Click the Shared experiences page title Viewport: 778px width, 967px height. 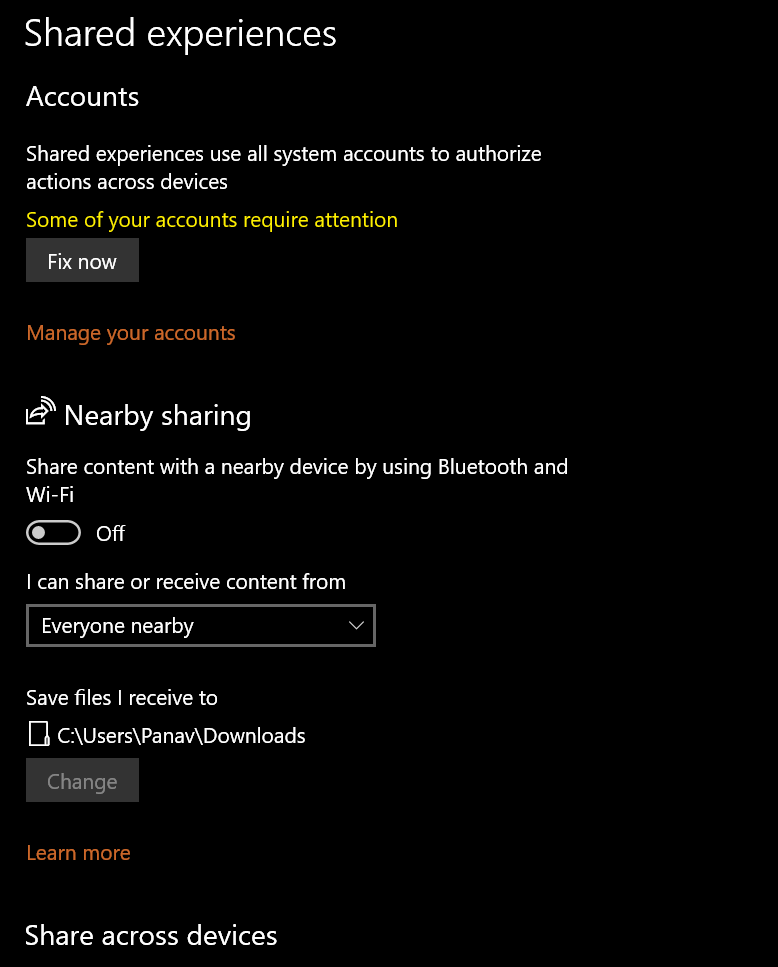pyautogui.click(x=180, y=33)
